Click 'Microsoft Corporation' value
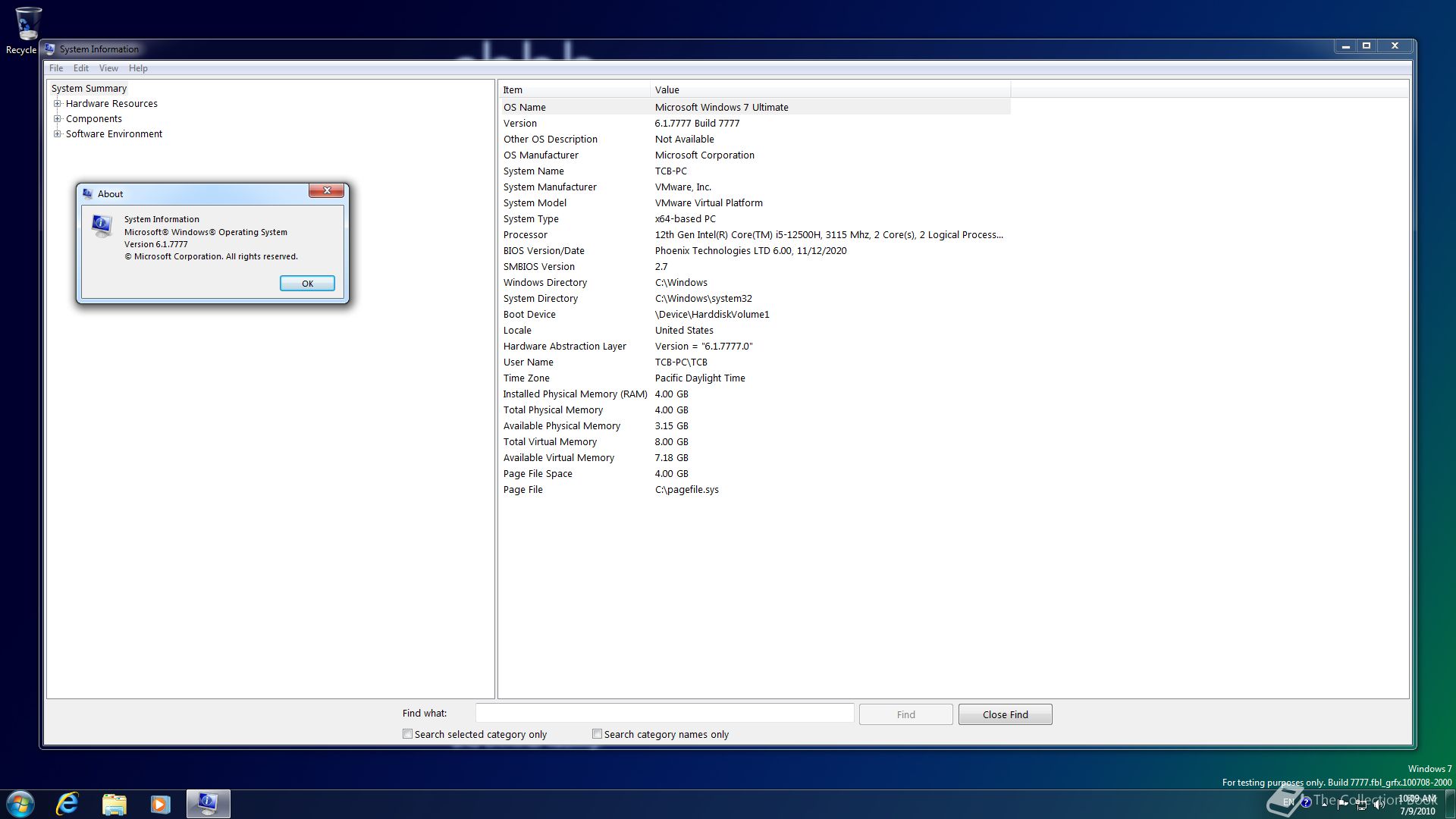The height and width of the screenshot is (819, 1456). pos(704,155)
